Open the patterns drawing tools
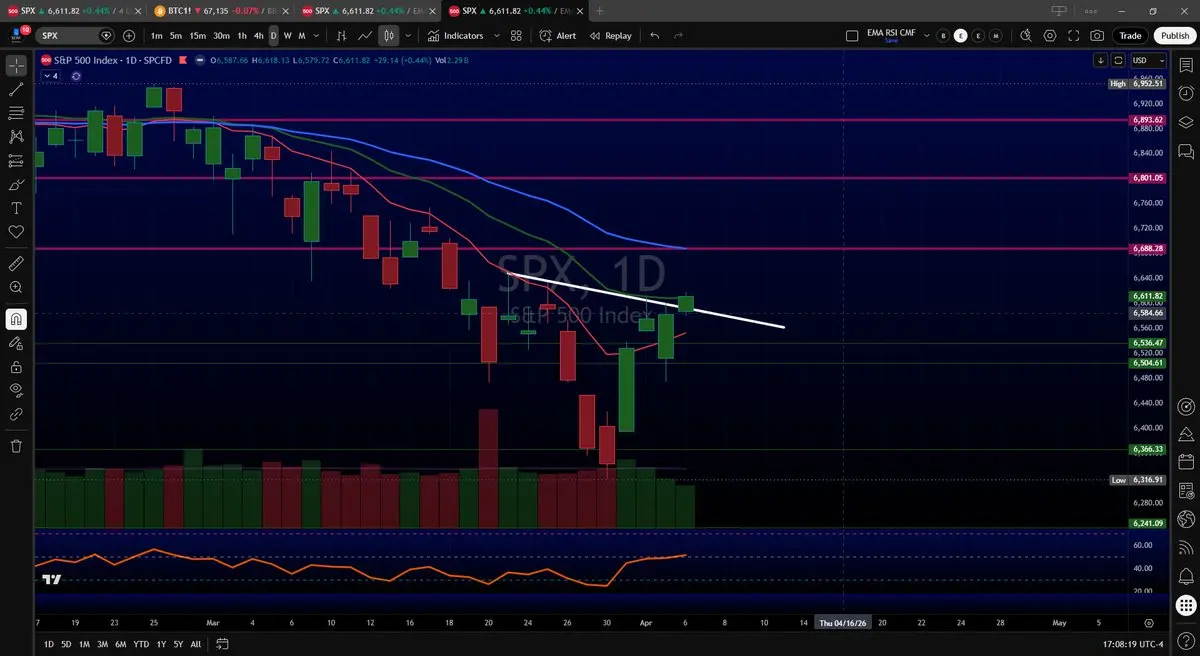This screenshot has height=656, width=1200. (x=16, y=136)
